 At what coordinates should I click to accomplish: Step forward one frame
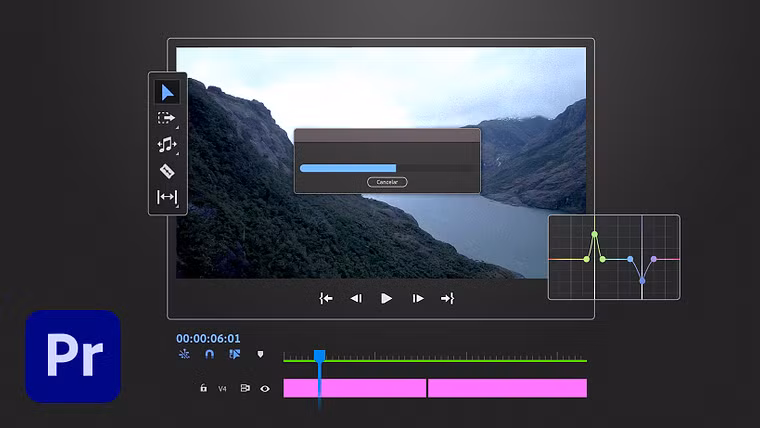[x=417, y=299]
